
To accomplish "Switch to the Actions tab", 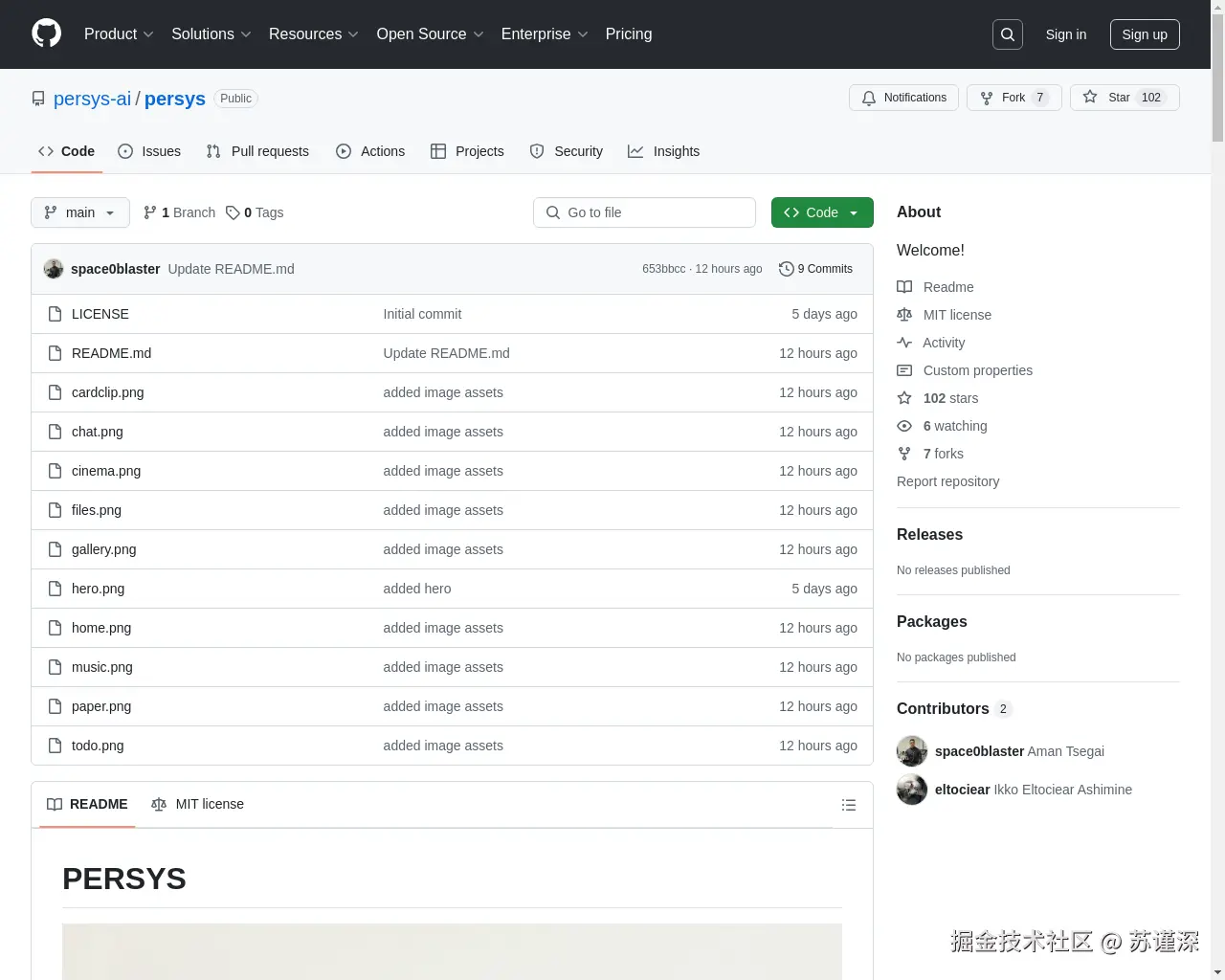I will [370, 151].
